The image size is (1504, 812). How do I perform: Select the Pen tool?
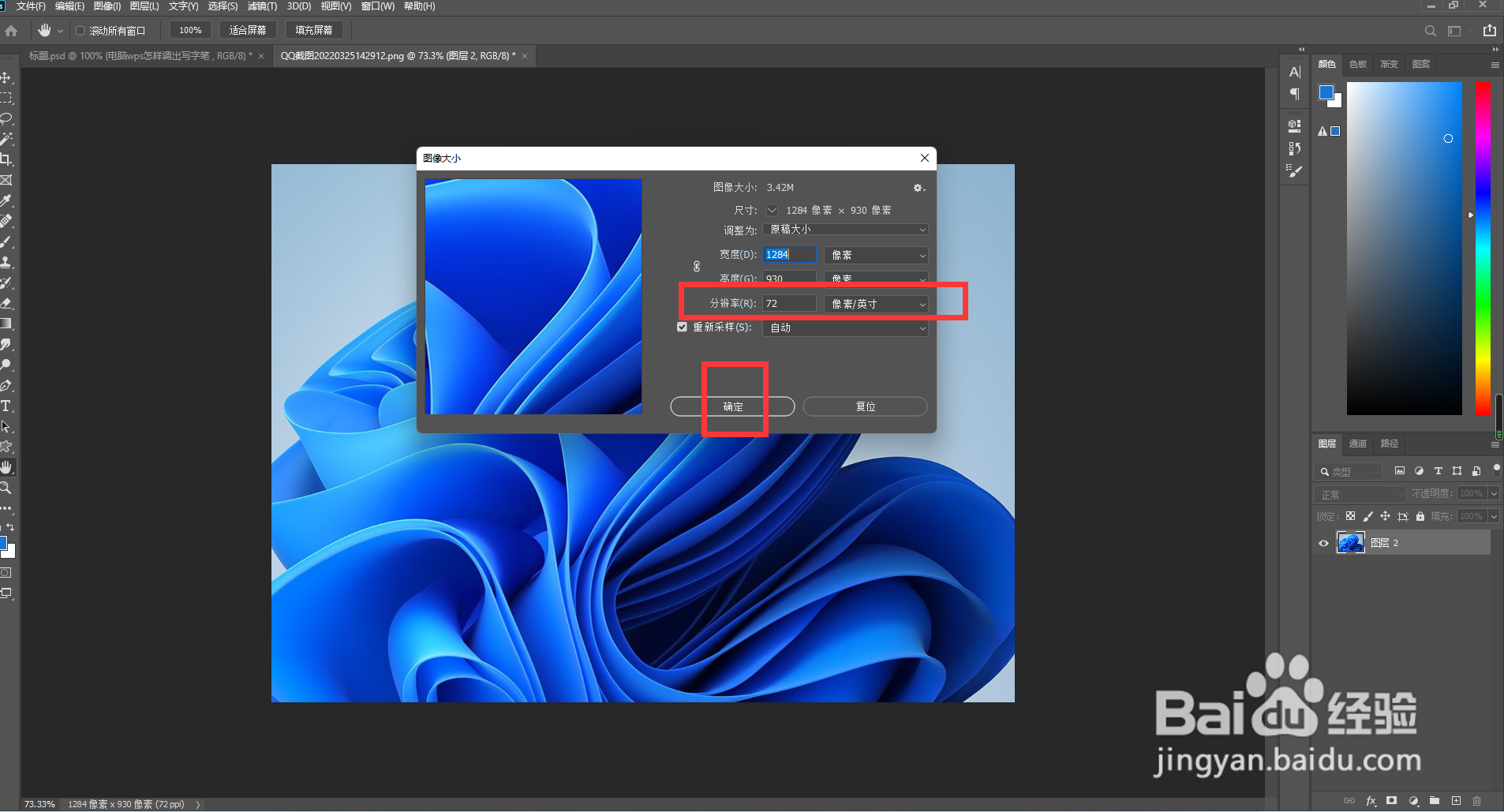6,385
